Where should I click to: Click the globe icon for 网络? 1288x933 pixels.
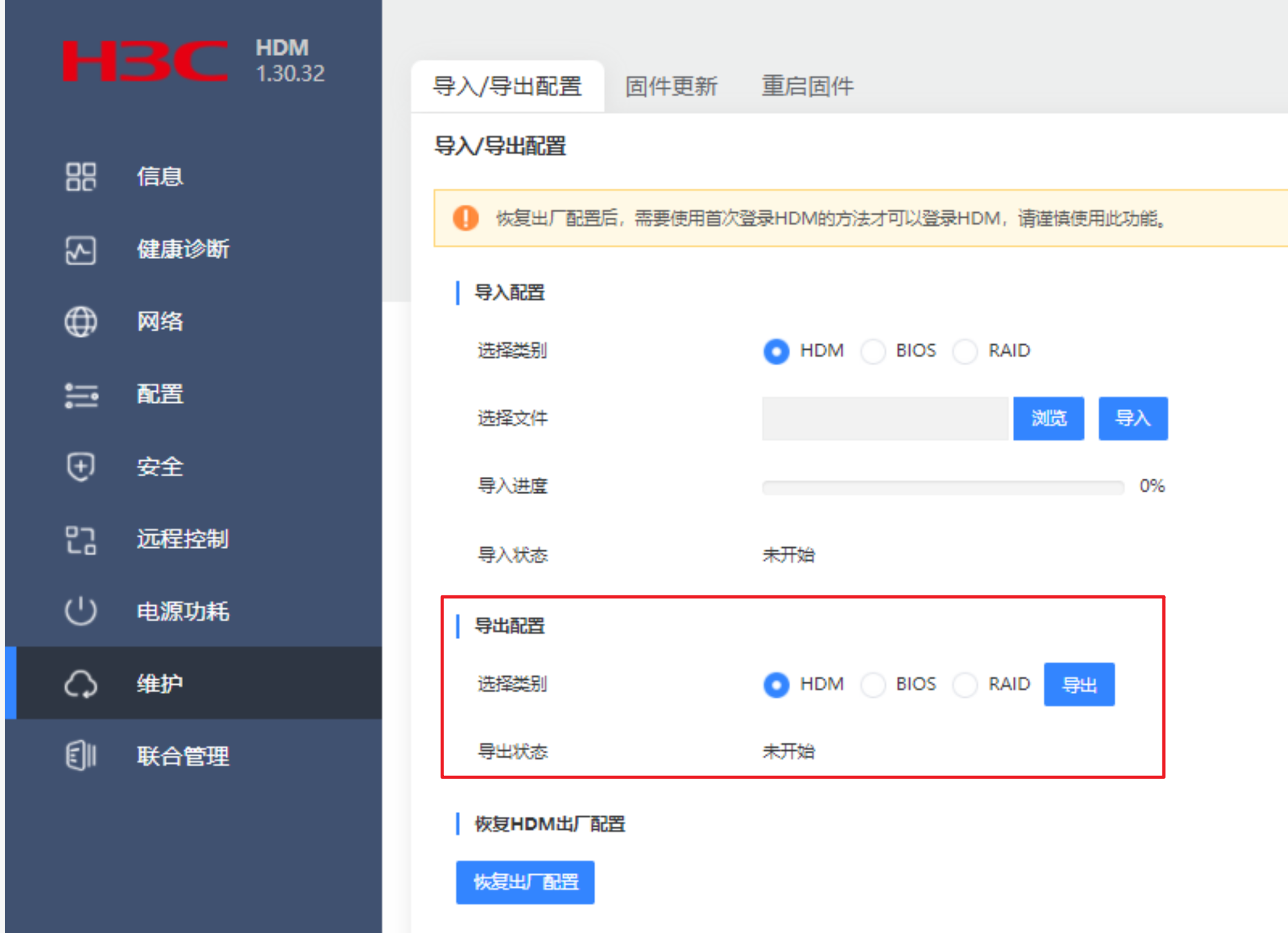coord(81,322)
